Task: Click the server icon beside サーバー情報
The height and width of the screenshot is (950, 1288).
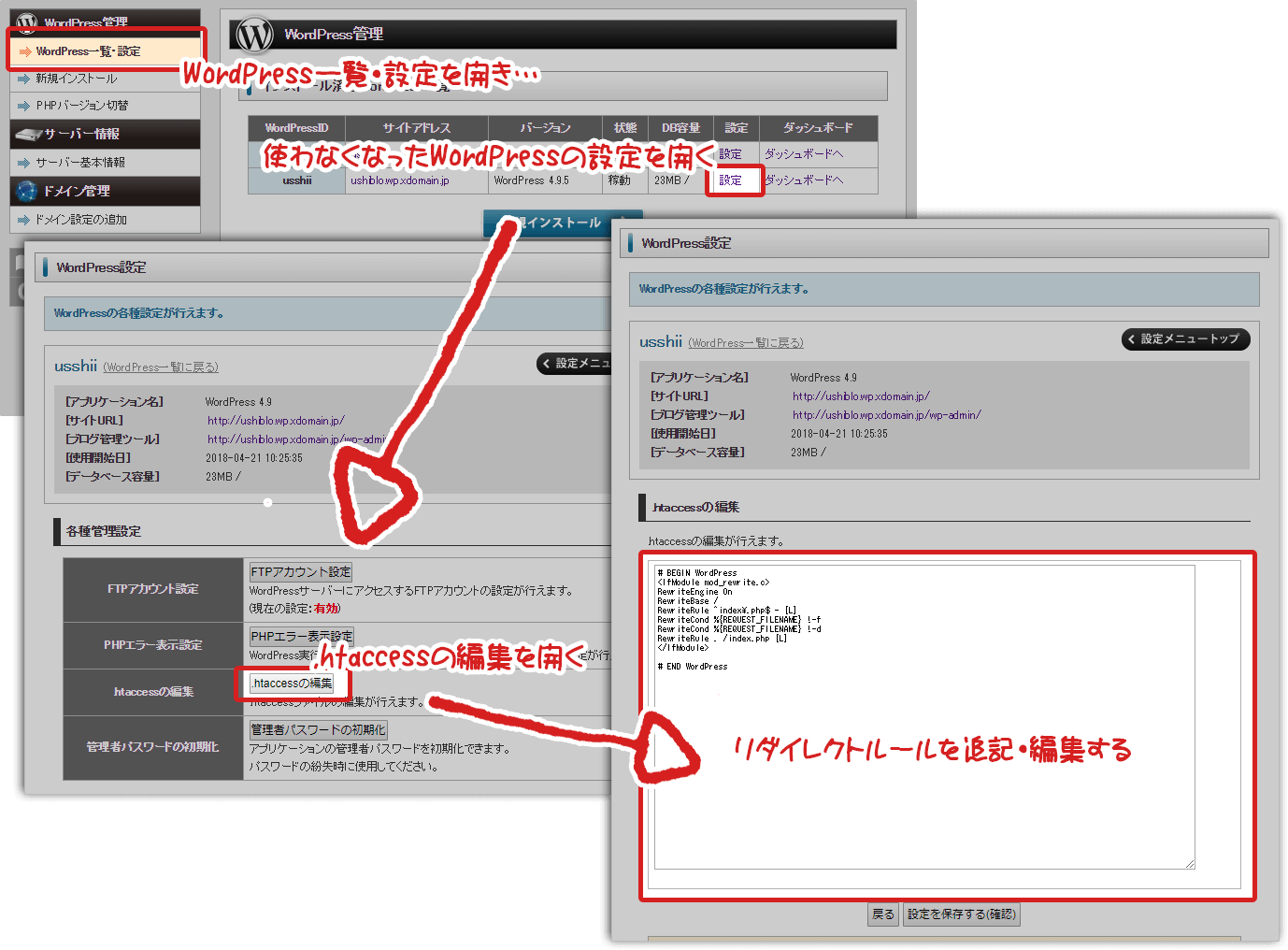Action: pos(28,135)
